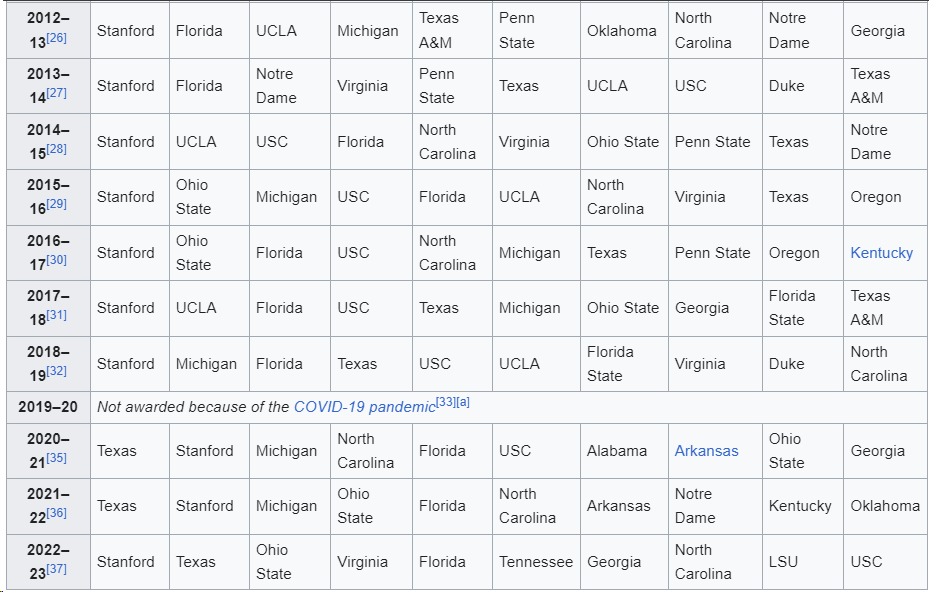929x592 pixels.
Task: Follow the COVID-19 pandemic link
Action: 364,407
